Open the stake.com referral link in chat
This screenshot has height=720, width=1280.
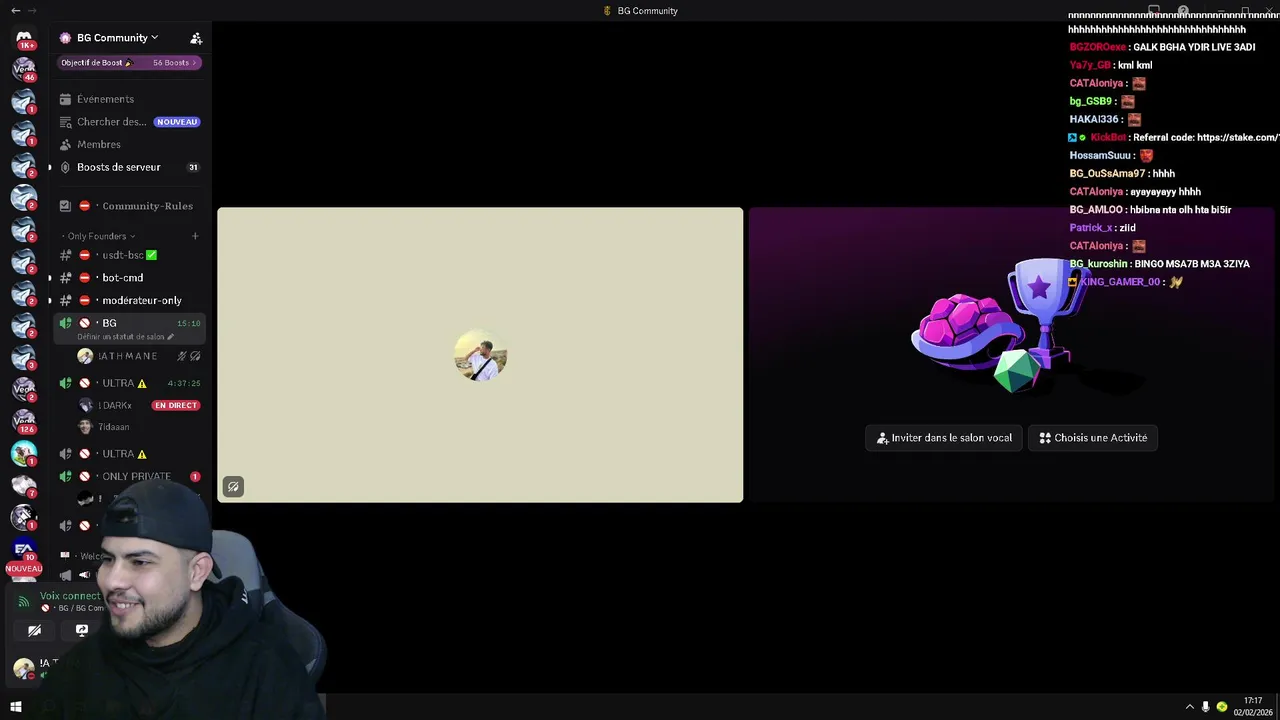(1238, 138)
